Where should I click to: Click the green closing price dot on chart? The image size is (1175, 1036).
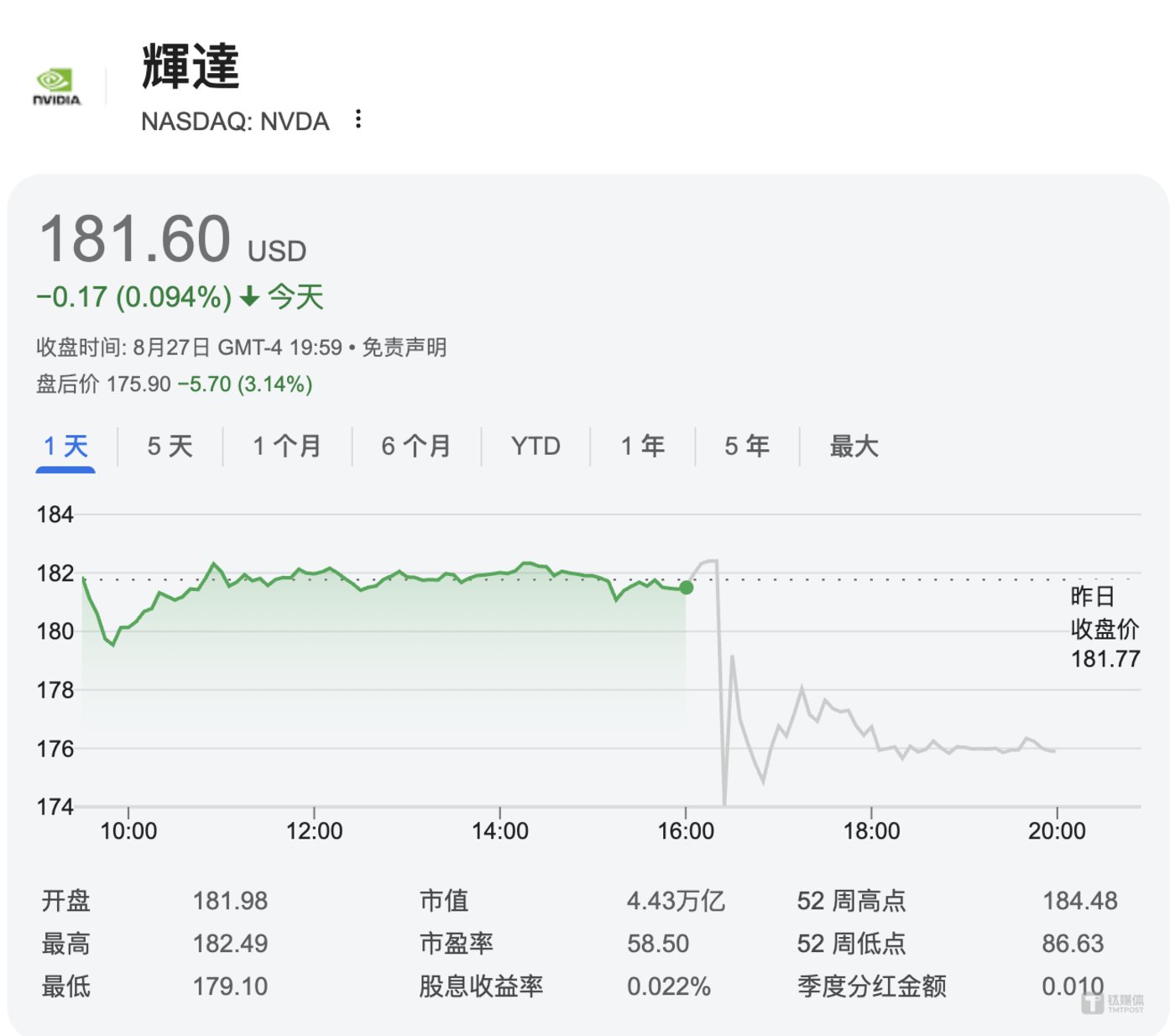[687, 588]
